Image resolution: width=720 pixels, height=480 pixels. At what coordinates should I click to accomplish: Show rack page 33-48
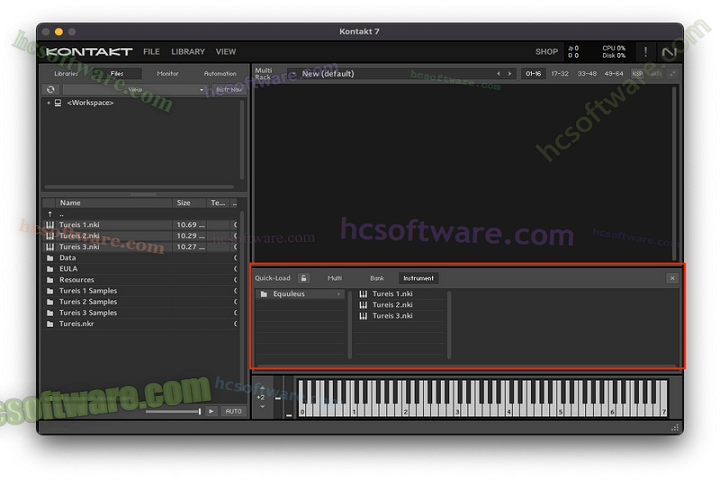[587, 73]
